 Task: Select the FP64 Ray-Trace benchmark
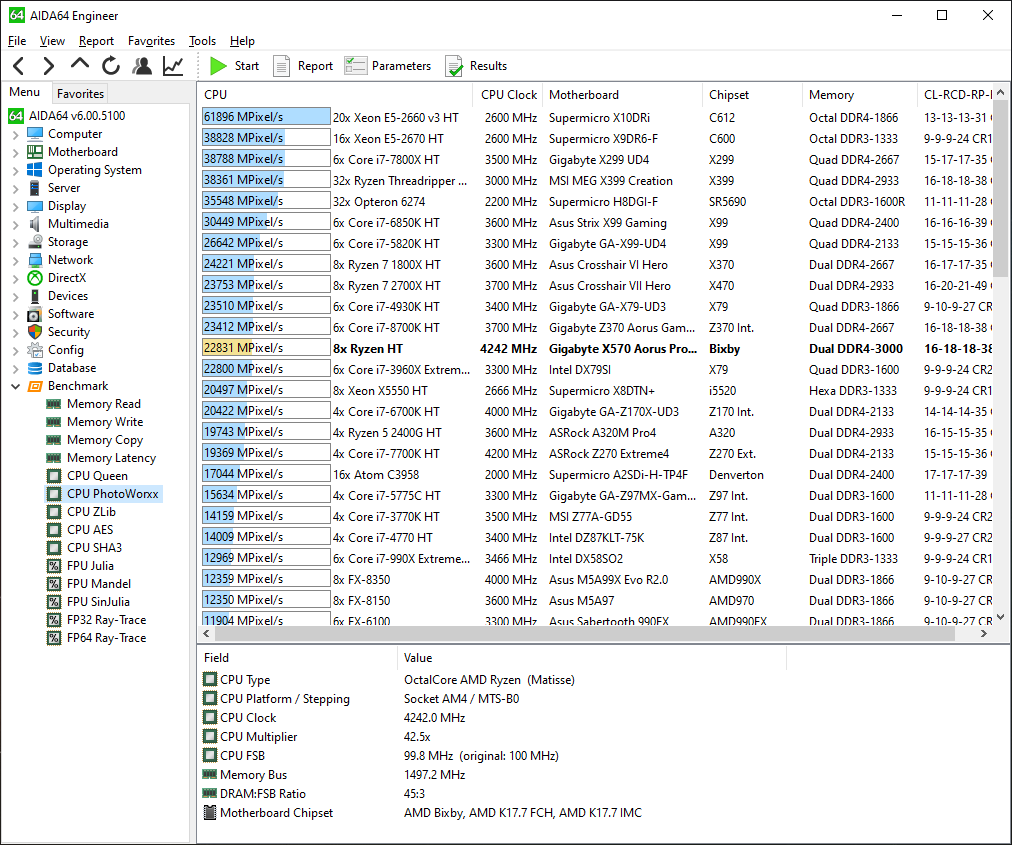[x=106, y=638]
